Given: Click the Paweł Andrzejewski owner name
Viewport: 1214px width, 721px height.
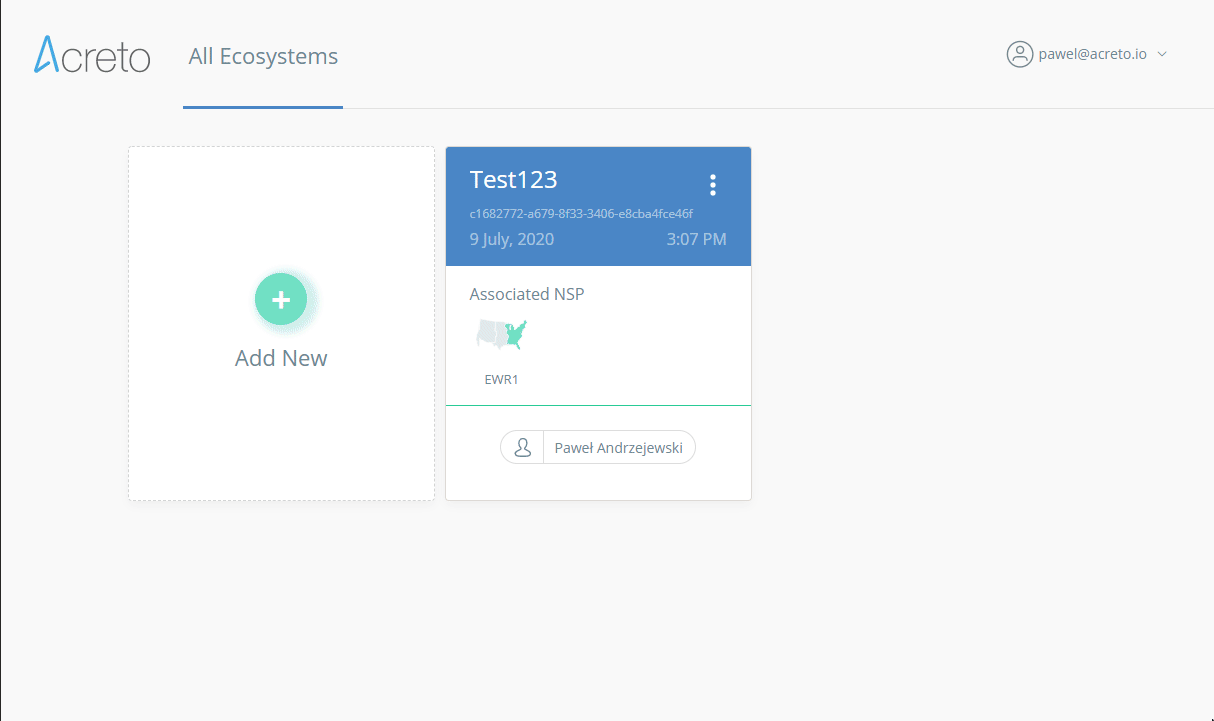Looking at the screenshot, I should 618,448.
